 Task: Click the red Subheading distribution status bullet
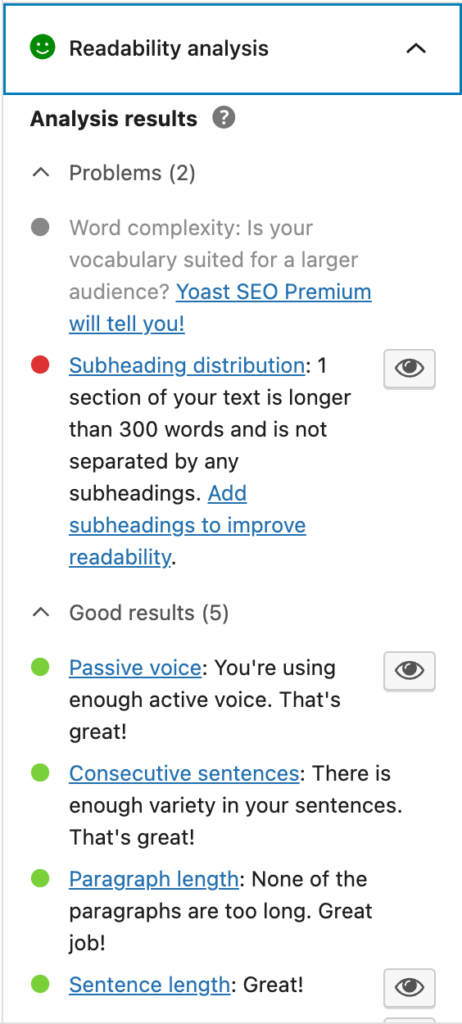[x=41, y=366]
